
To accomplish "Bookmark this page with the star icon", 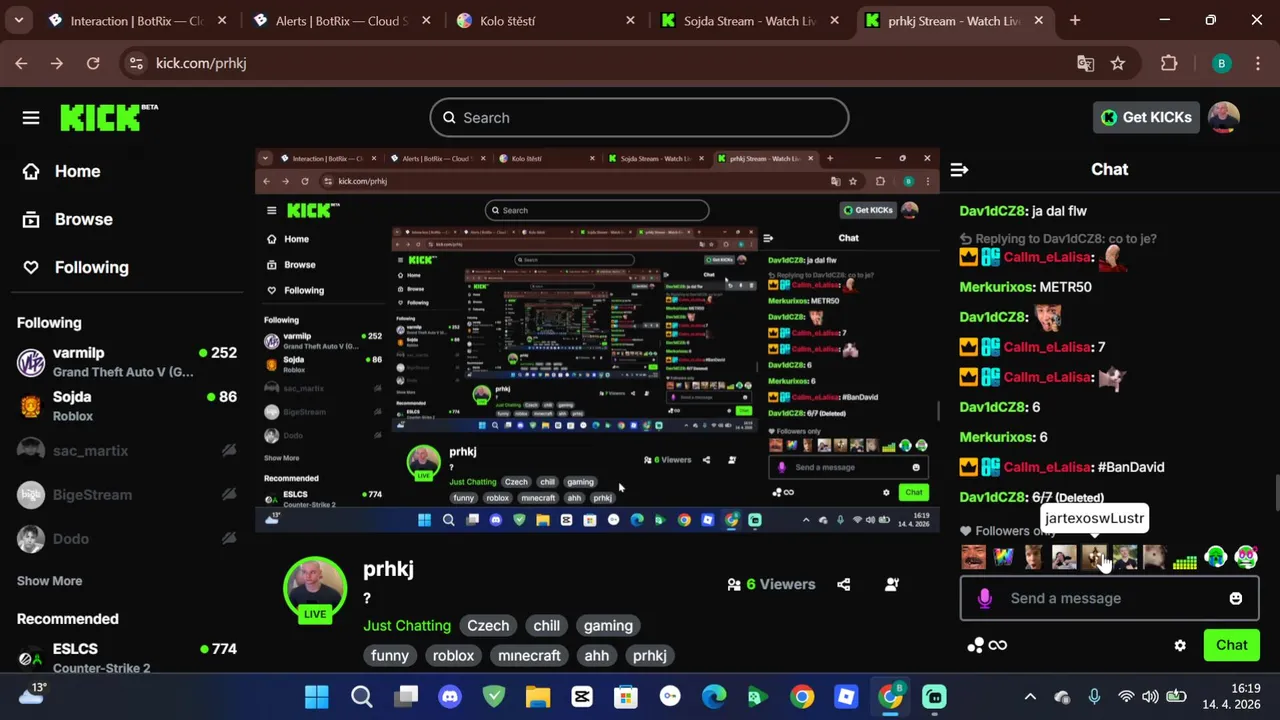I will pos(1118,63).
